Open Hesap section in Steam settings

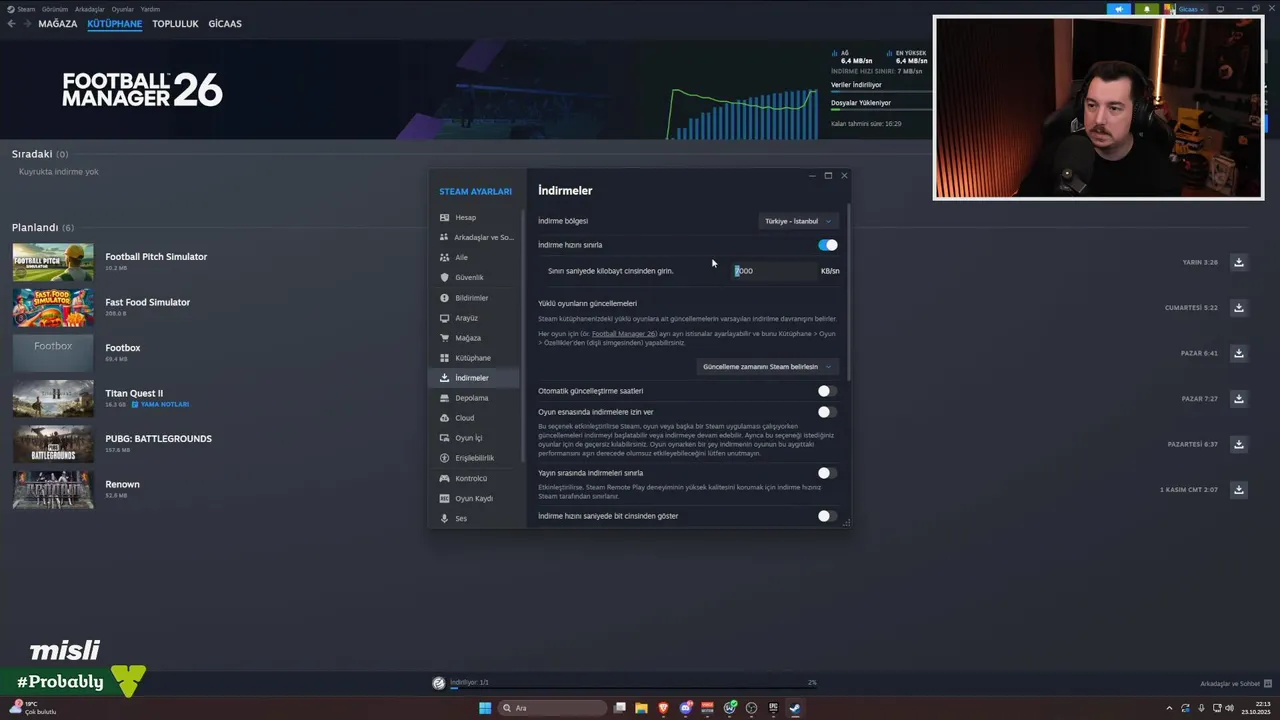pyautogui.click(x=473, y=217)
